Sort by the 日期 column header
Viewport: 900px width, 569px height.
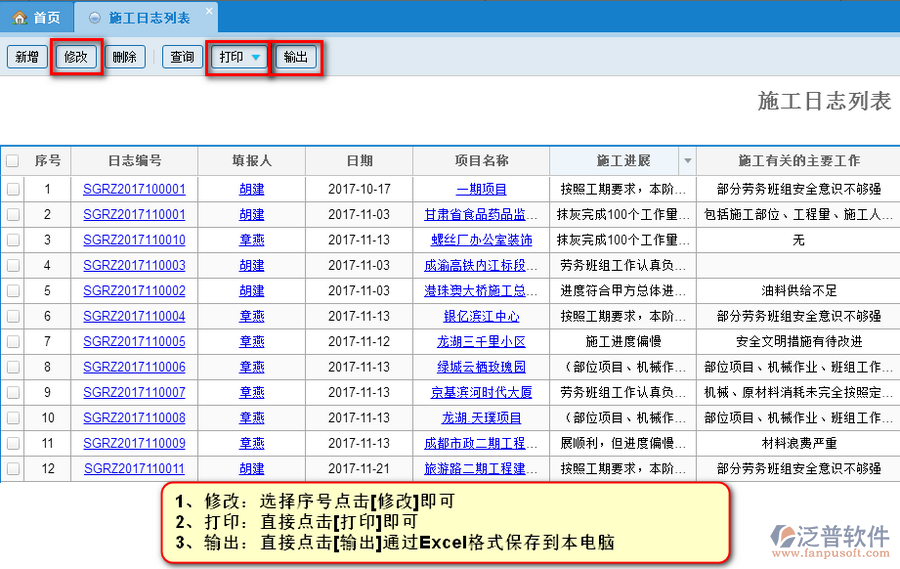pyautogui.click(x=359, y=161)
